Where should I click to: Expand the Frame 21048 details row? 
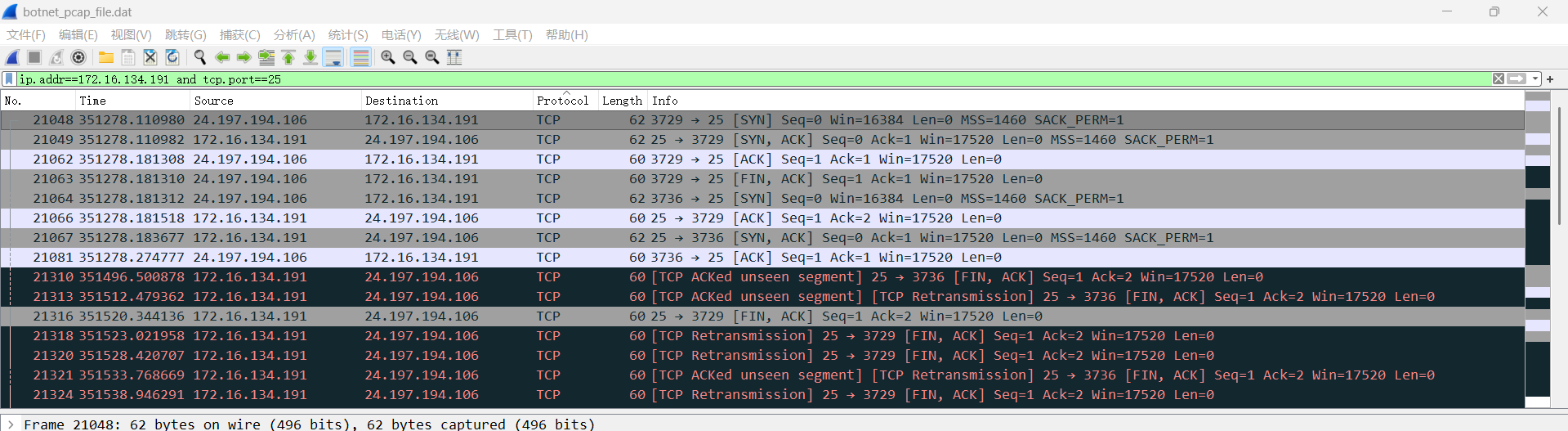[11, 424]
